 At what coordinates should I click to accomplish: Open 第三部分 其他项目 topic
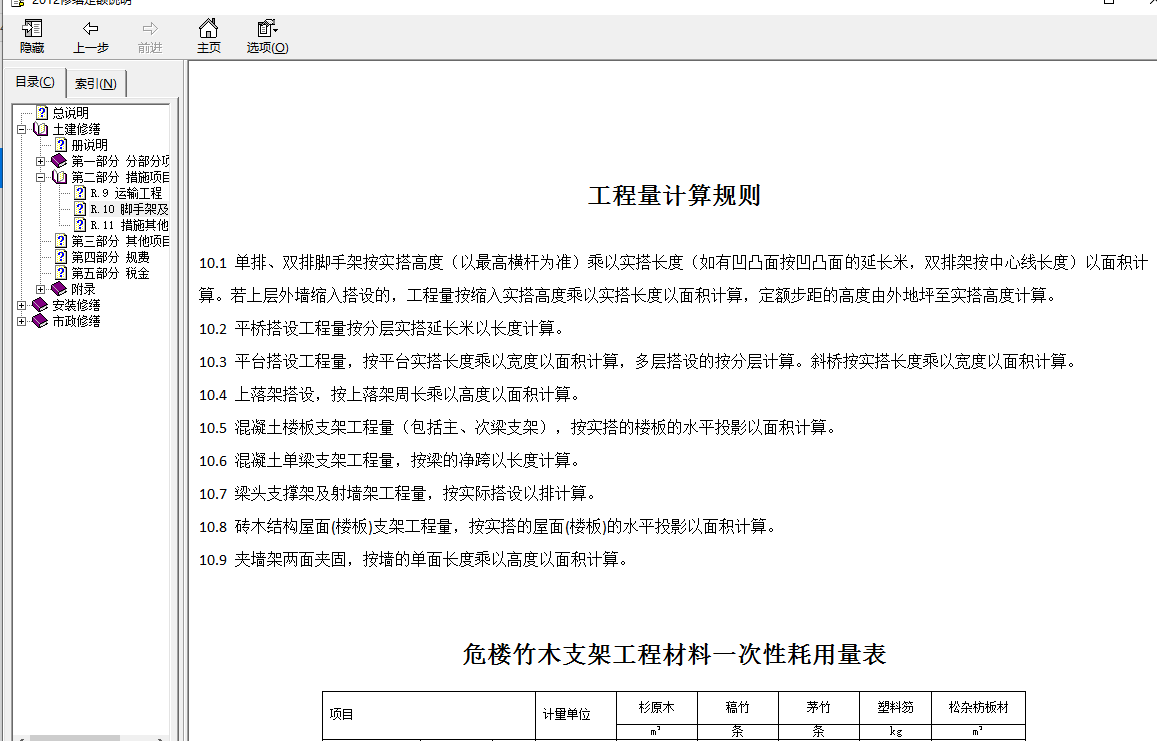pyautogui.click(x=120, y=241)
